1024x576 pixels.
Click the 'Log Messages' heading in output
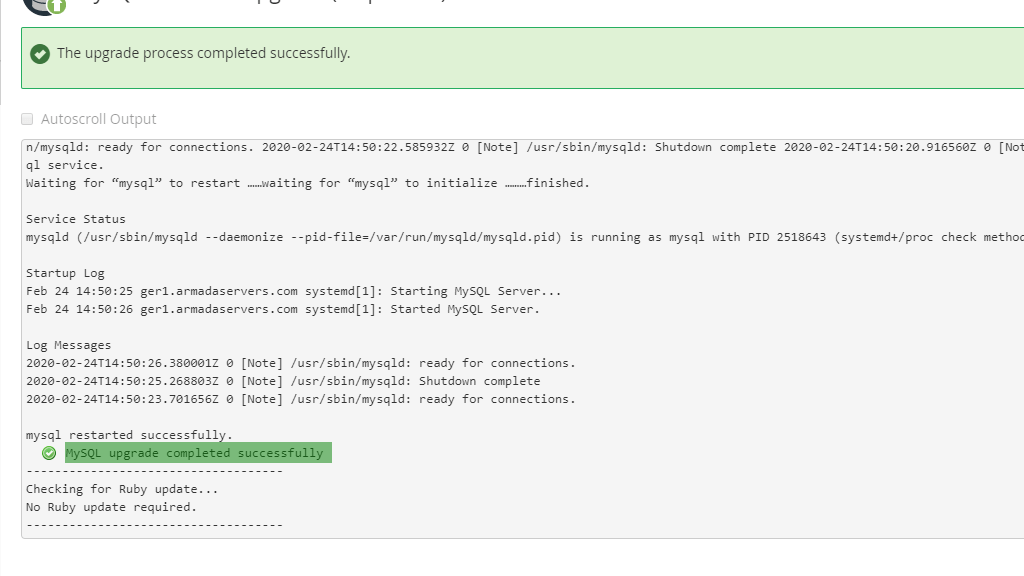69,345
